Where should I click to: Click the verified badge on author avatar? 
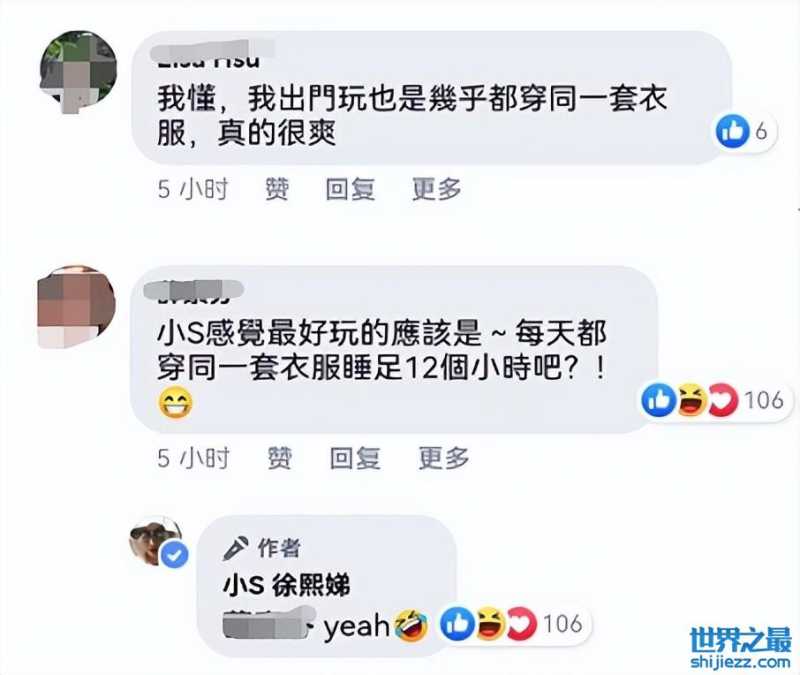coord(174,555)
